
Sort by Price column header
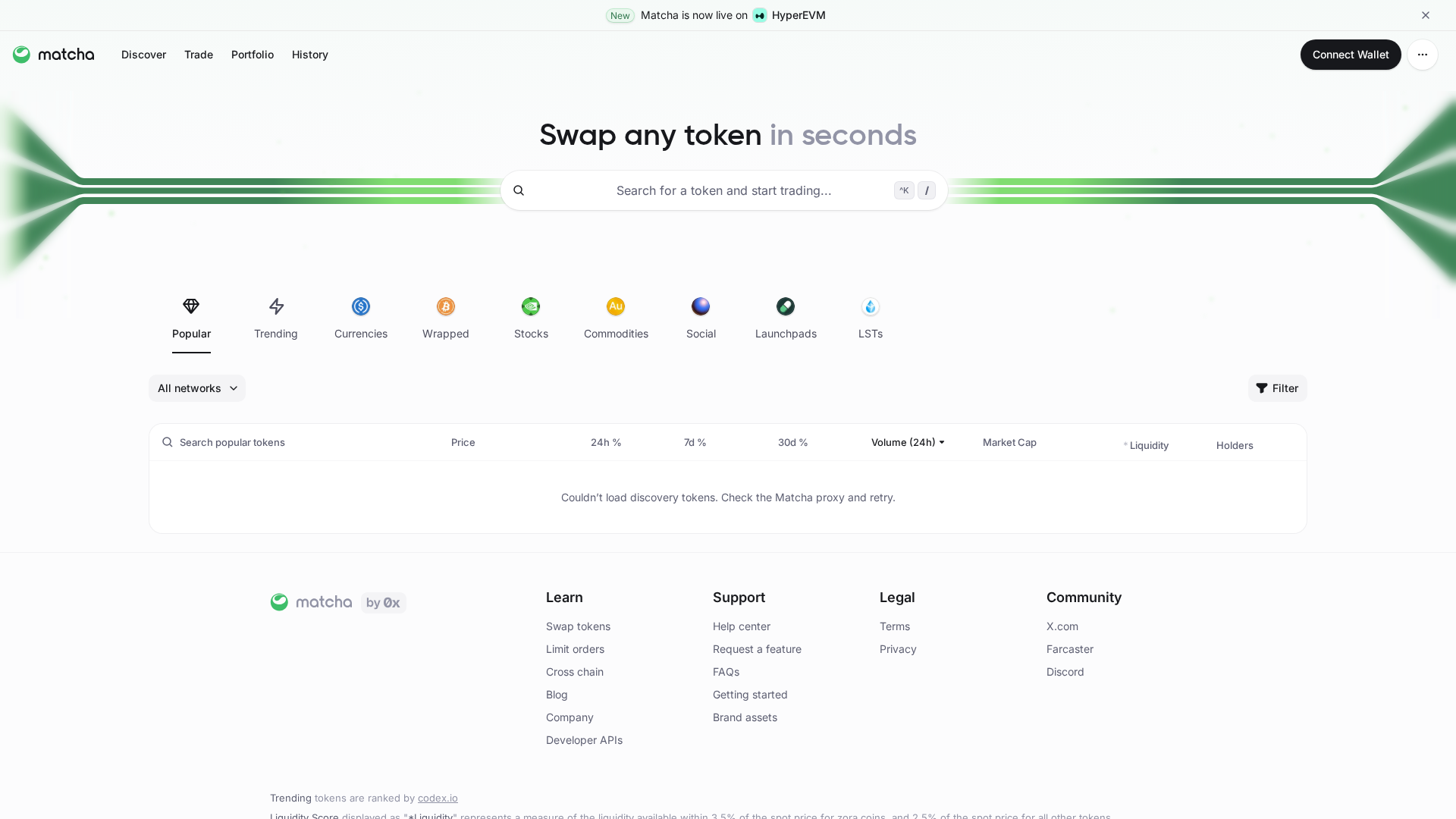pos(463,442)
